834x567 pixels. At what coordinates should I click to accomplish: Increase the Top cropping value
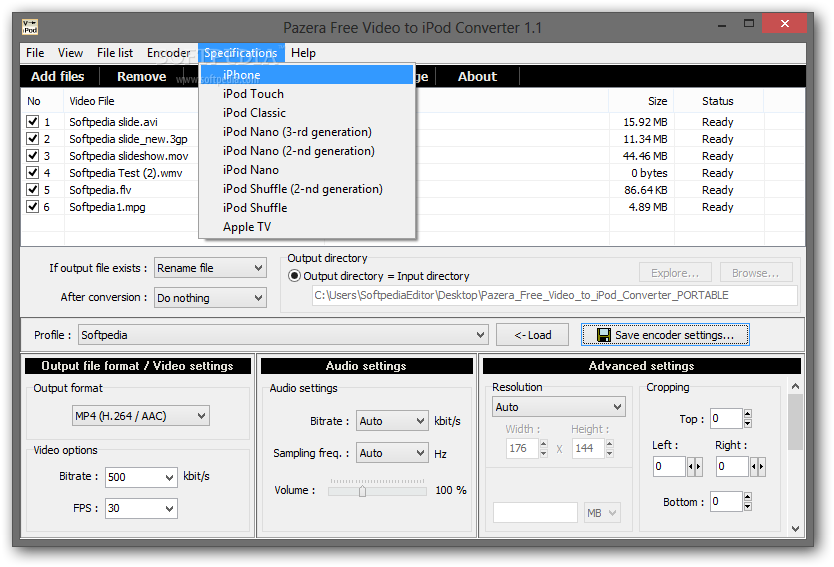pos(748,413)
